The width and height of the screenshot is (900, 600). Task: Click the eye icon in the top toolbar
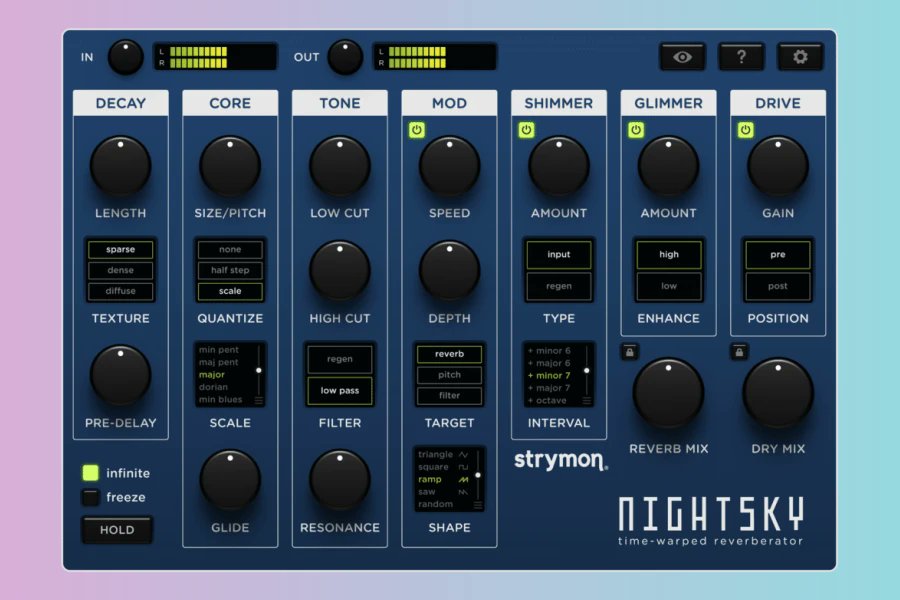tap(683, 57)
